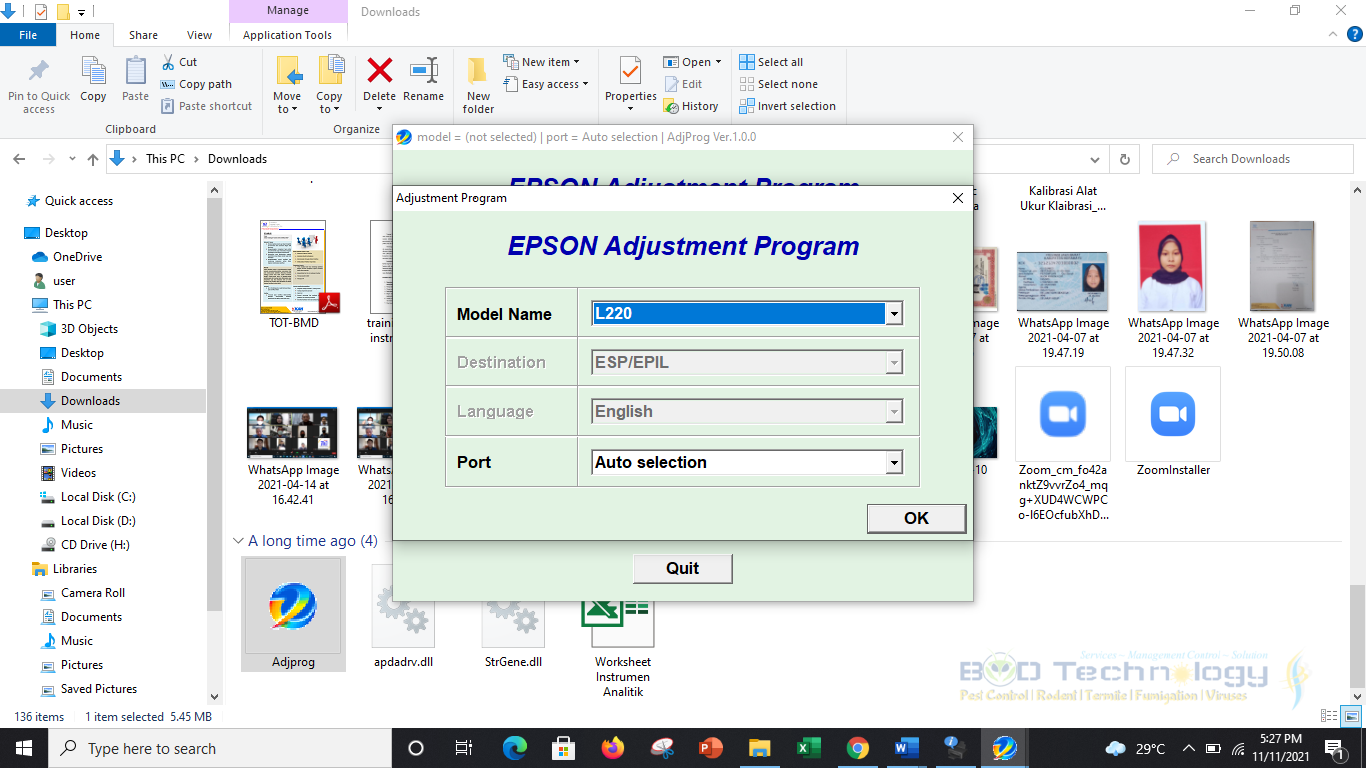This screenshot has width=1366, height=768.
Task: Open Firefox from the taskbar
Action: click(x=612, y=748)
